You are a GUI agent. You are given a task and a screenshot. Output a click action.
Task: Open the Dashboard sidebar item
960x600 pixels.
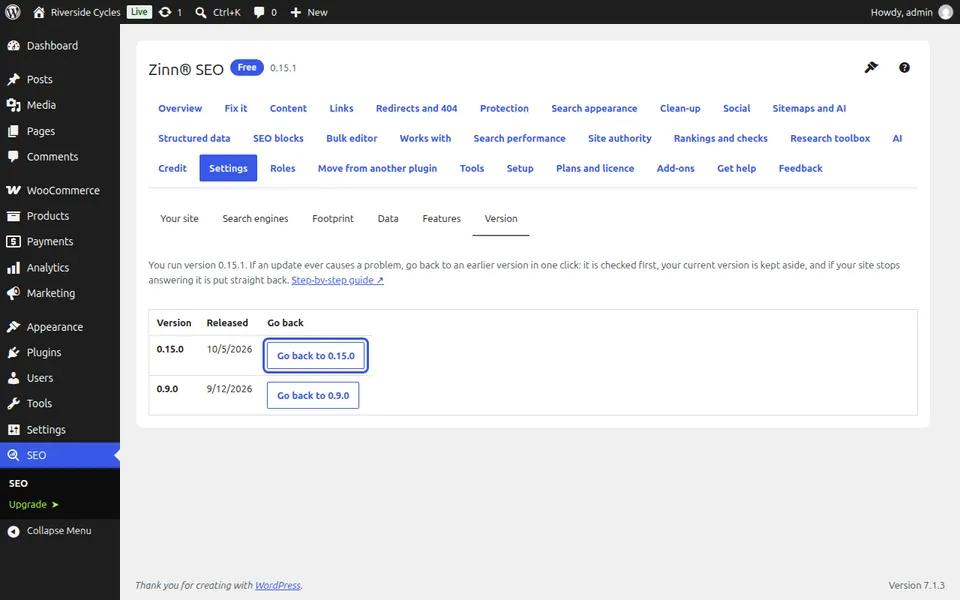(x=60, y=45)
